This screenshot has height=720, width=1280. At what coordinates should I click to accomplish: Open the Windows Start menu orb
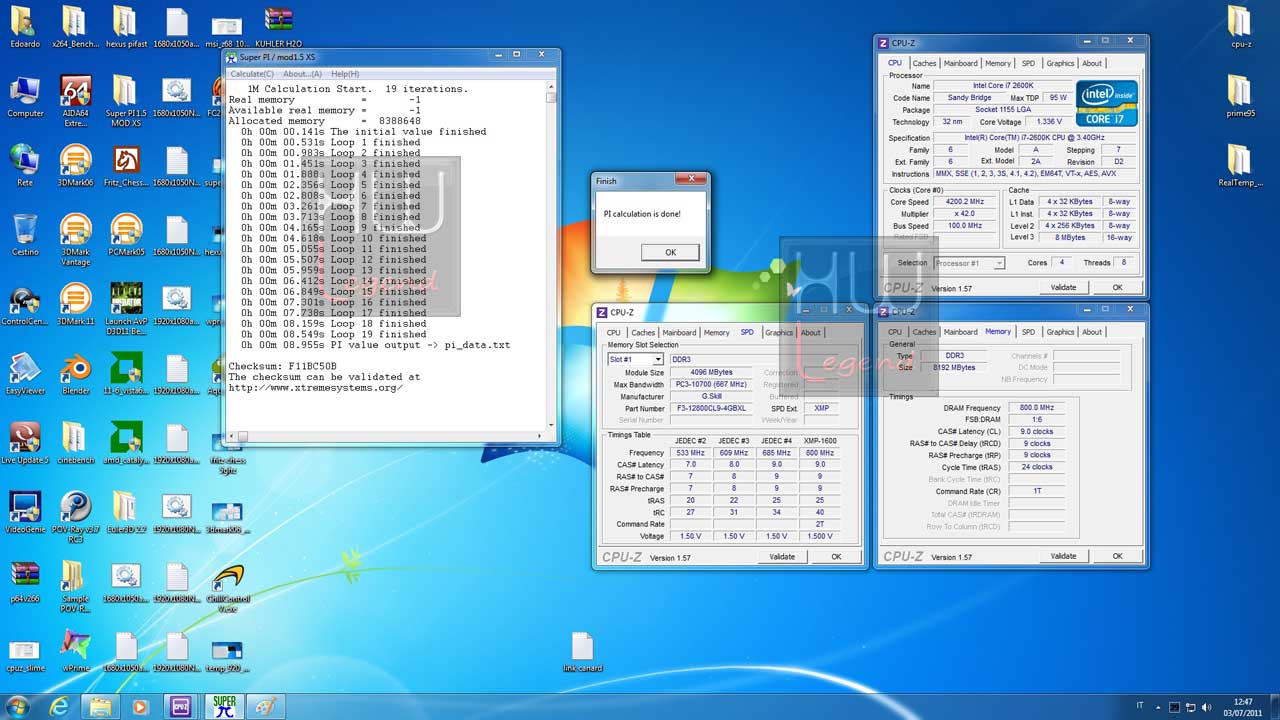pos(17,706)
